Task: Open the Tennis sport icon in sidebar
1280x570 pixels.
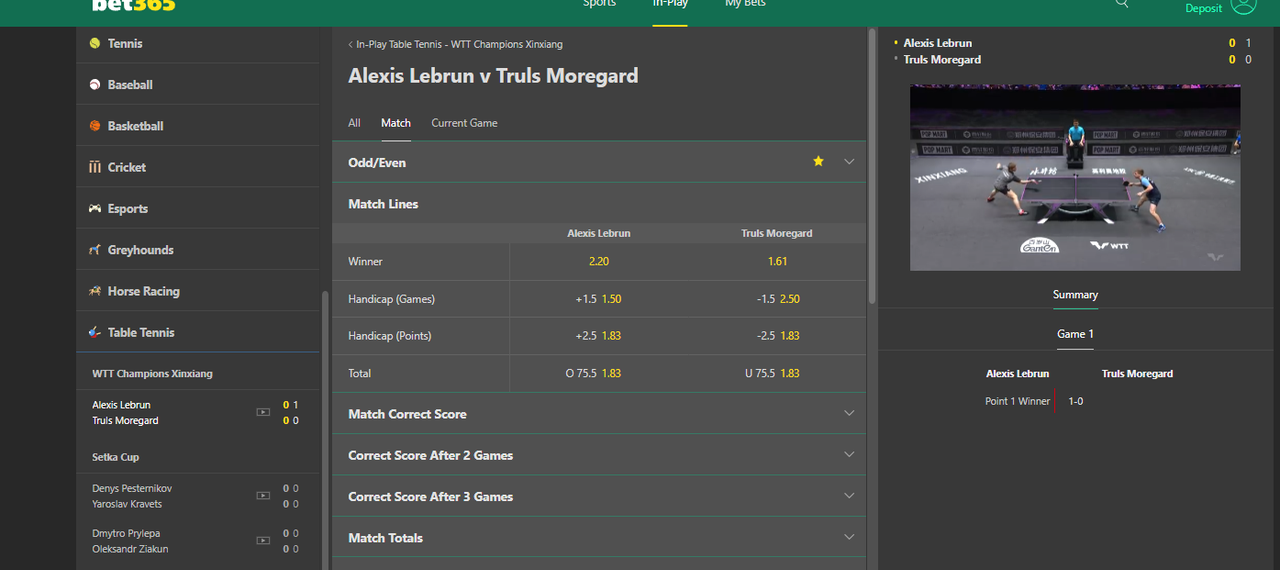Action: click(x=95, y=44)
